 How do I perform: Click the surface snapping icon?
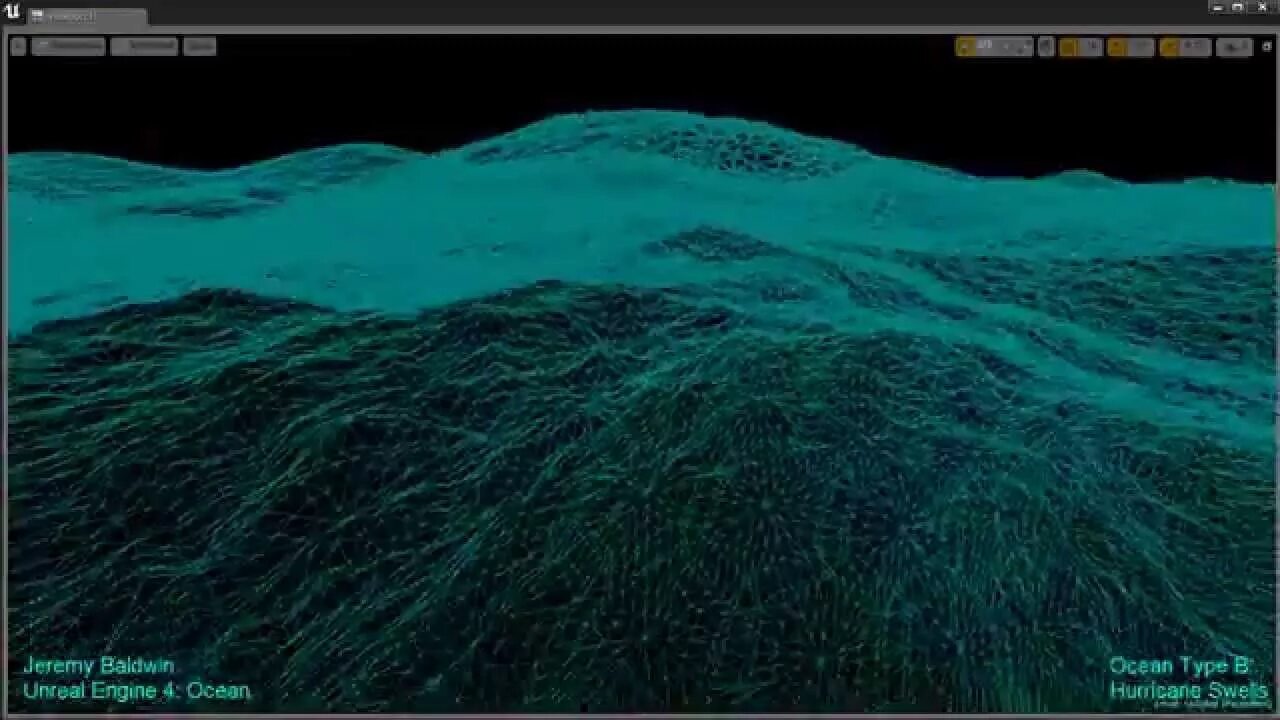[x=1043, y=46]
